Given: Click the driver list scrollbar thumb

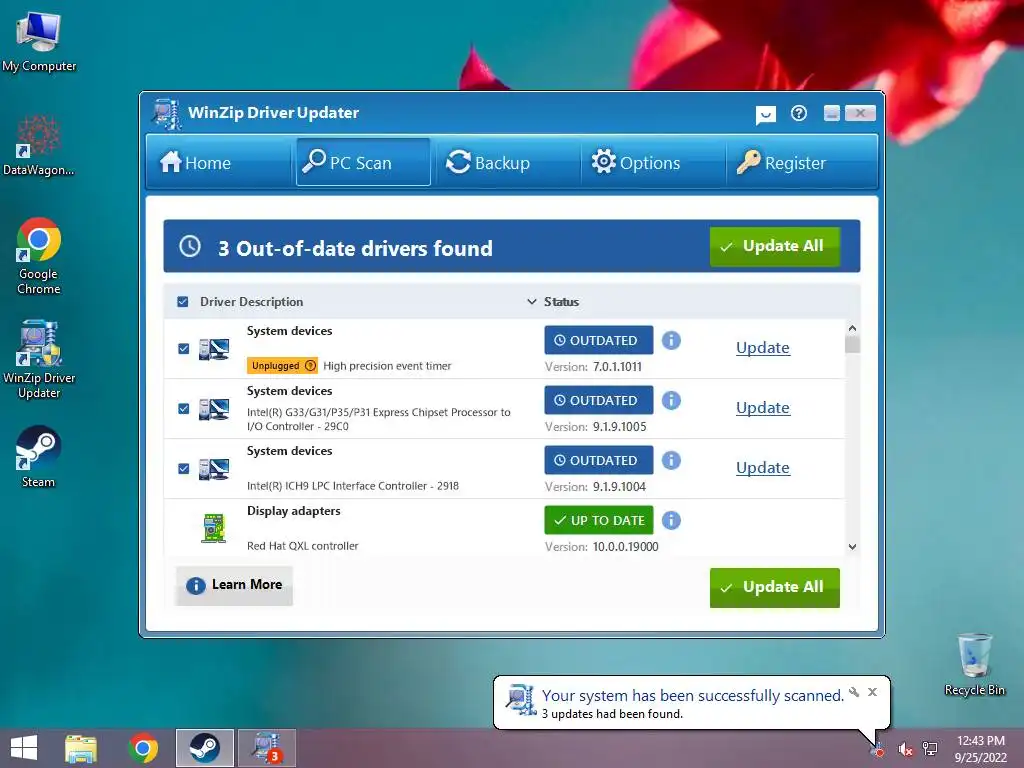Looking at the screenshot, I should [x=852, y=344].
